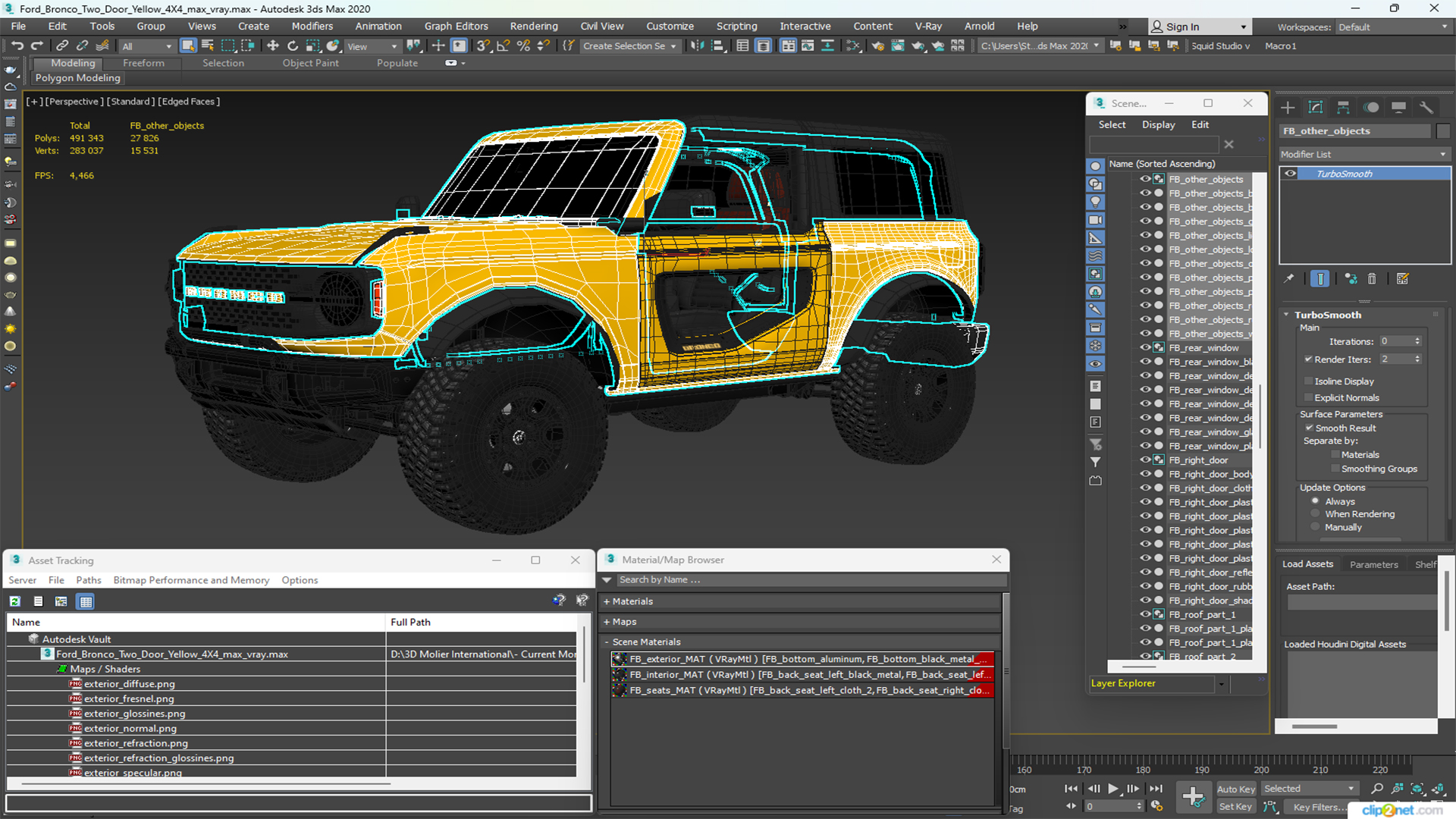Toggle the Angle Snap icon
1456x819 pixels.
tap(503, 45)
